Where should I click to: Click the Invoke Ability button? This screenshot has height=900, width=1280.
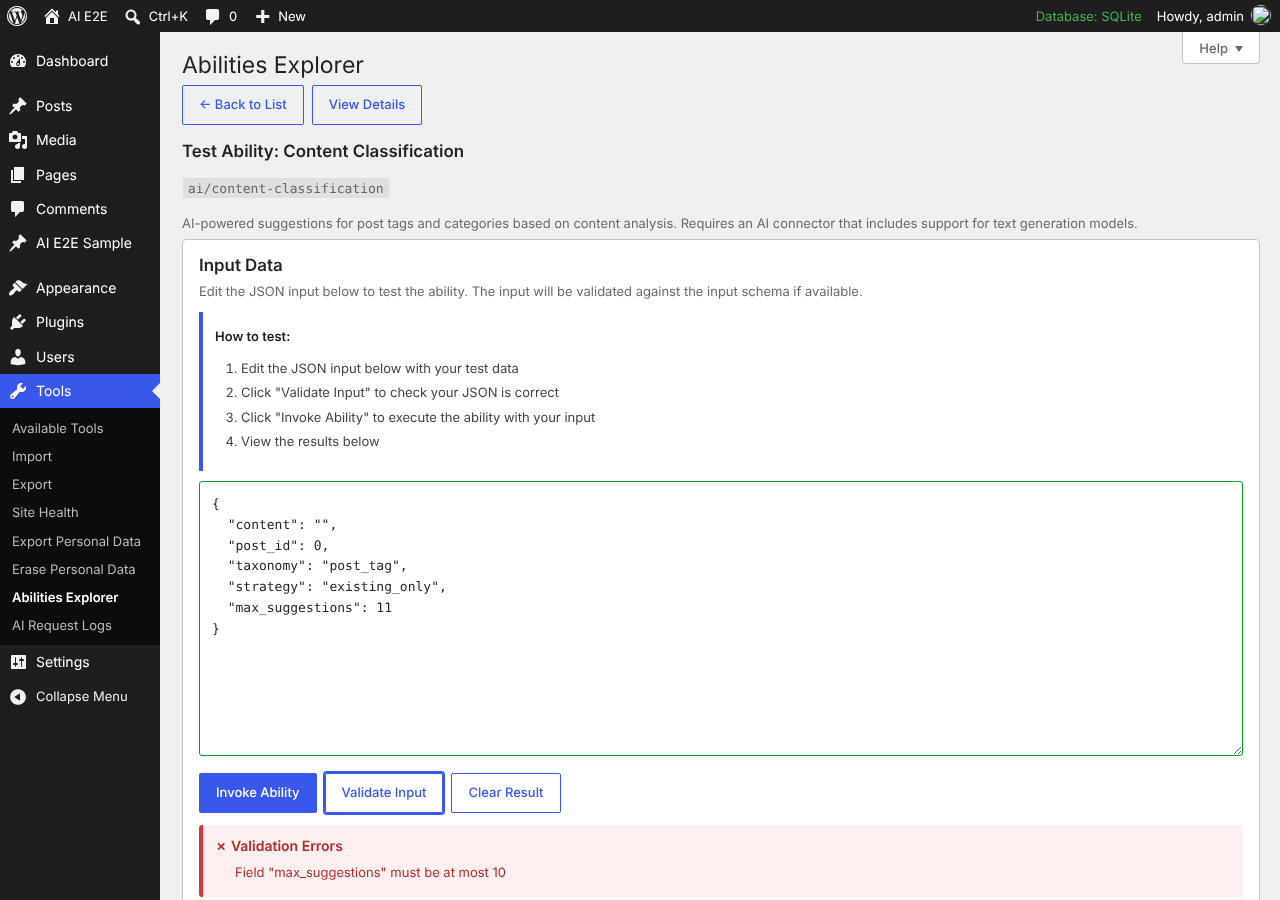[x=258, y=793]
